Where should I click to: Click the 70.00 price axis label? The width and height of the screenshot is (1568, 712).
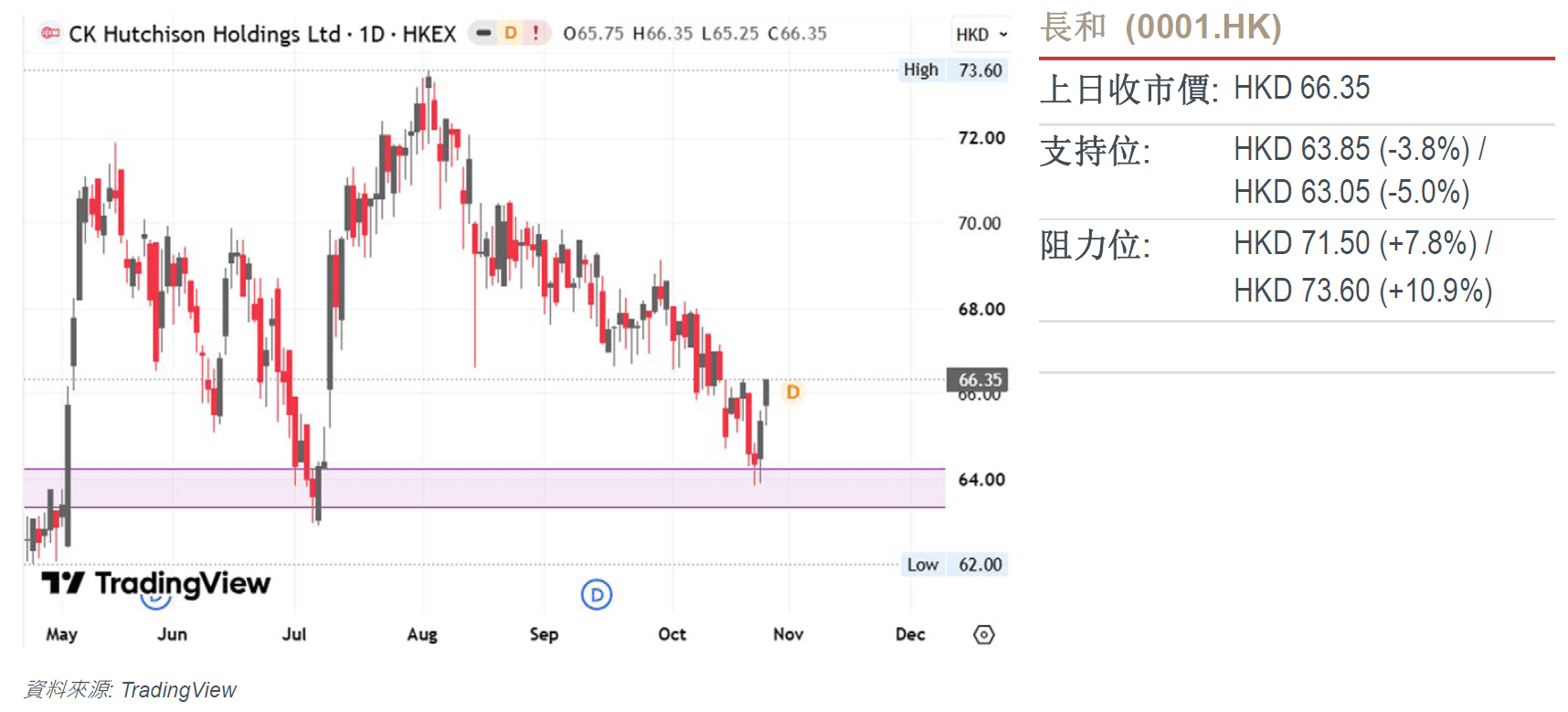pos(980,223)
